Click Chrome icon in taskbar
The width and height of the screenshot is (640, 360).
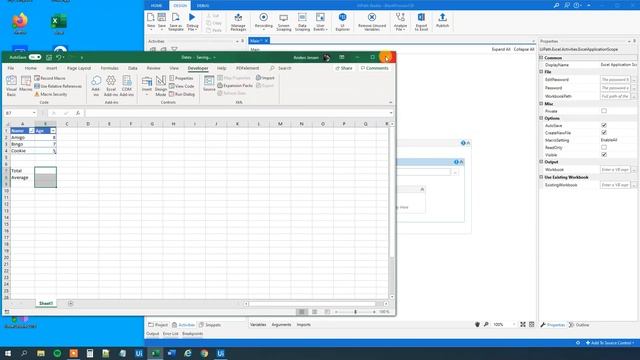click(x=204, y=353)
